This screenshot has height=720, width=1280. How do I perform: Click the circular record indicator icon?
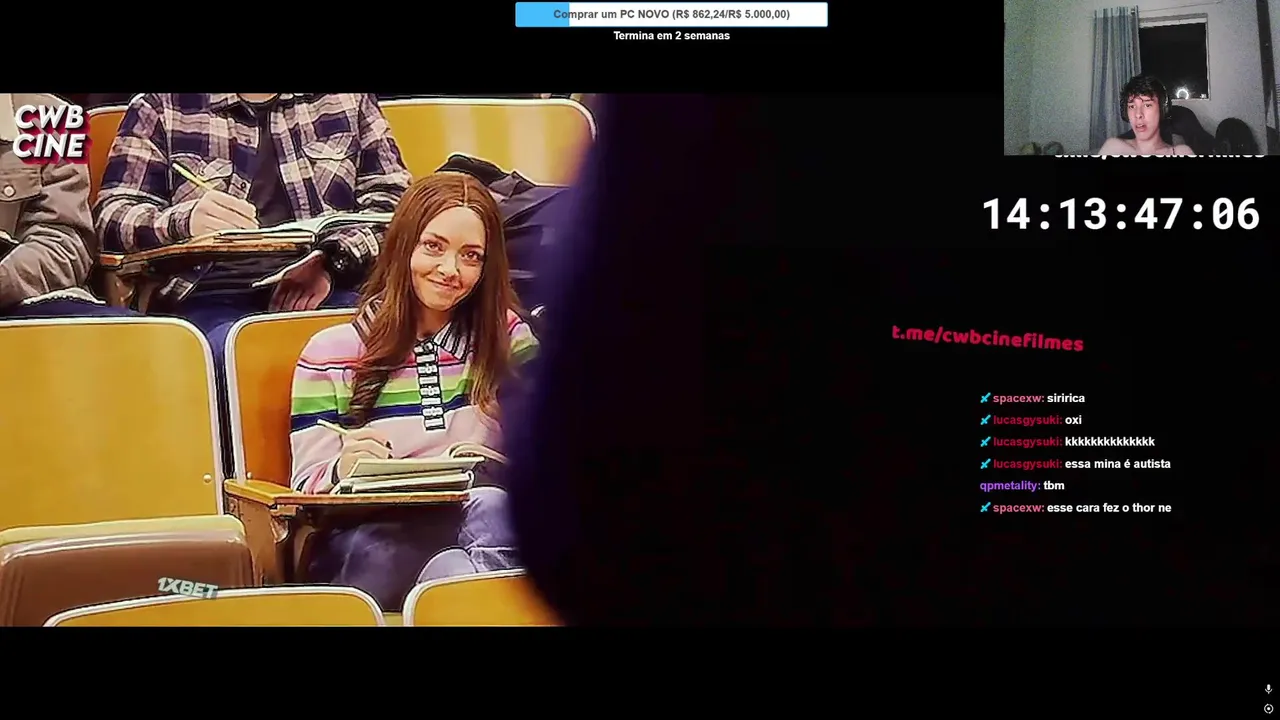1268,709
